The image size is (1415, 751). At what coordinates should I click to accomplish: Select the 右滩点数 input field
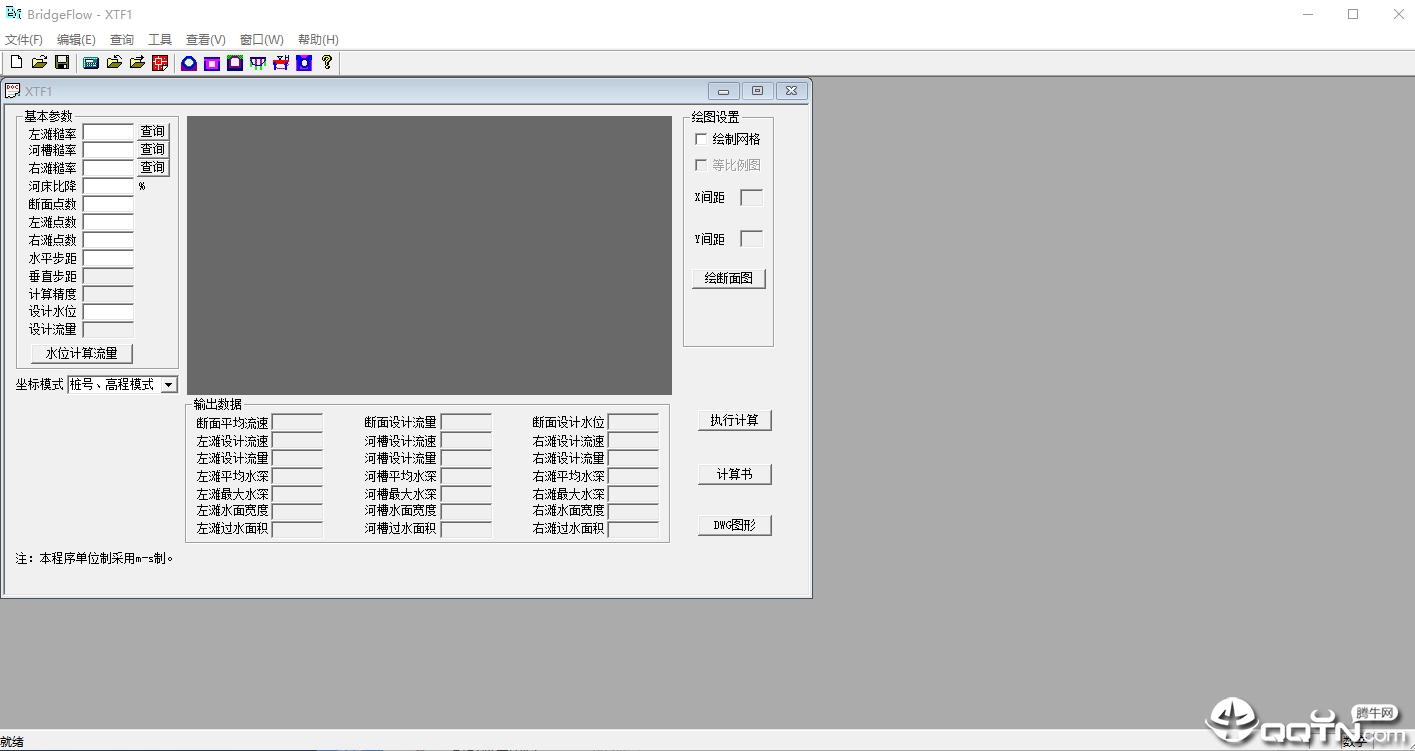pyautogui.click(x=108, y=240)
